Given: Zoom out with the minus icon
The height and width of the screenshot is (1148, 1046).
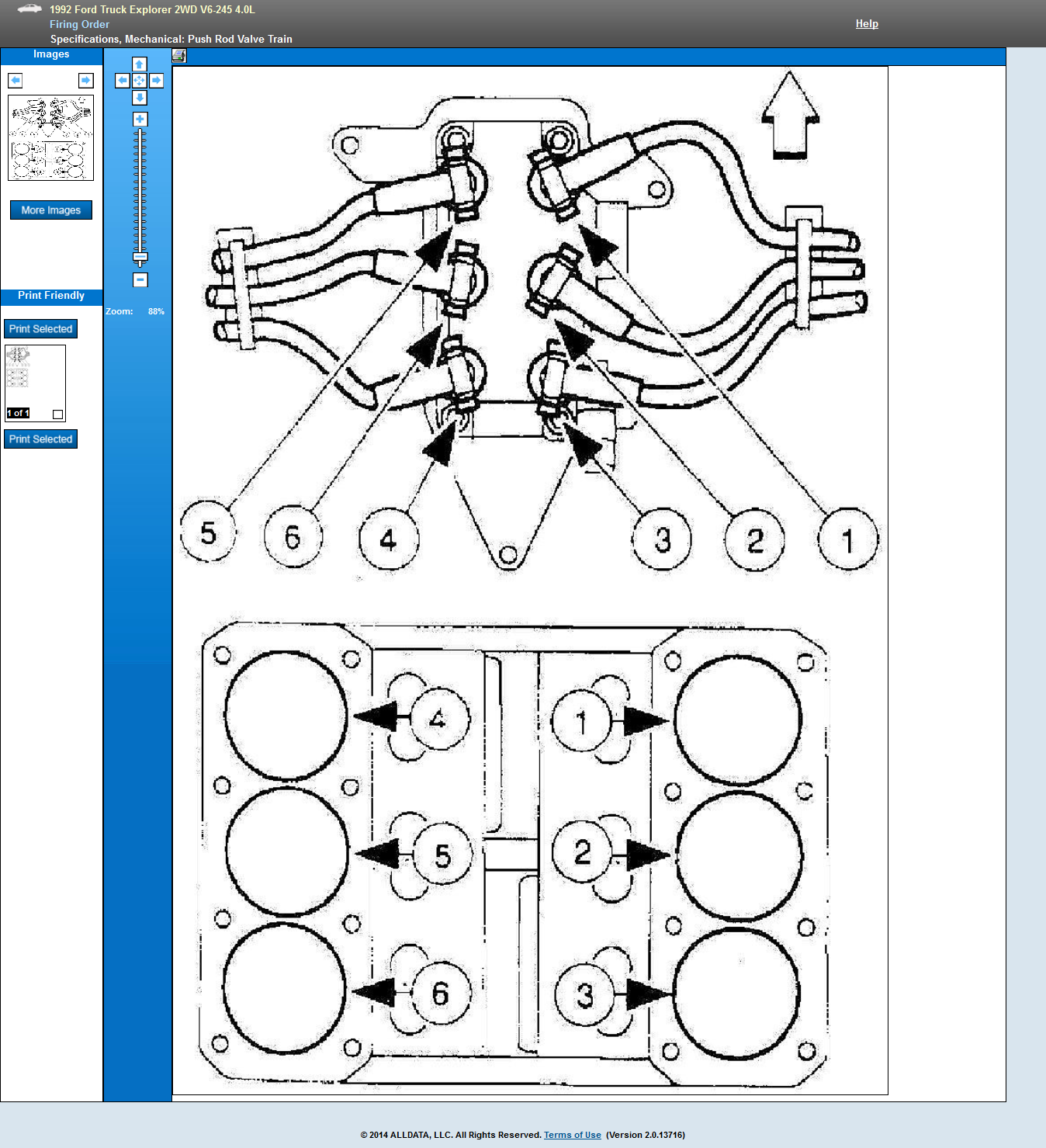Looking at the screenshot, I should coord(140,279).
